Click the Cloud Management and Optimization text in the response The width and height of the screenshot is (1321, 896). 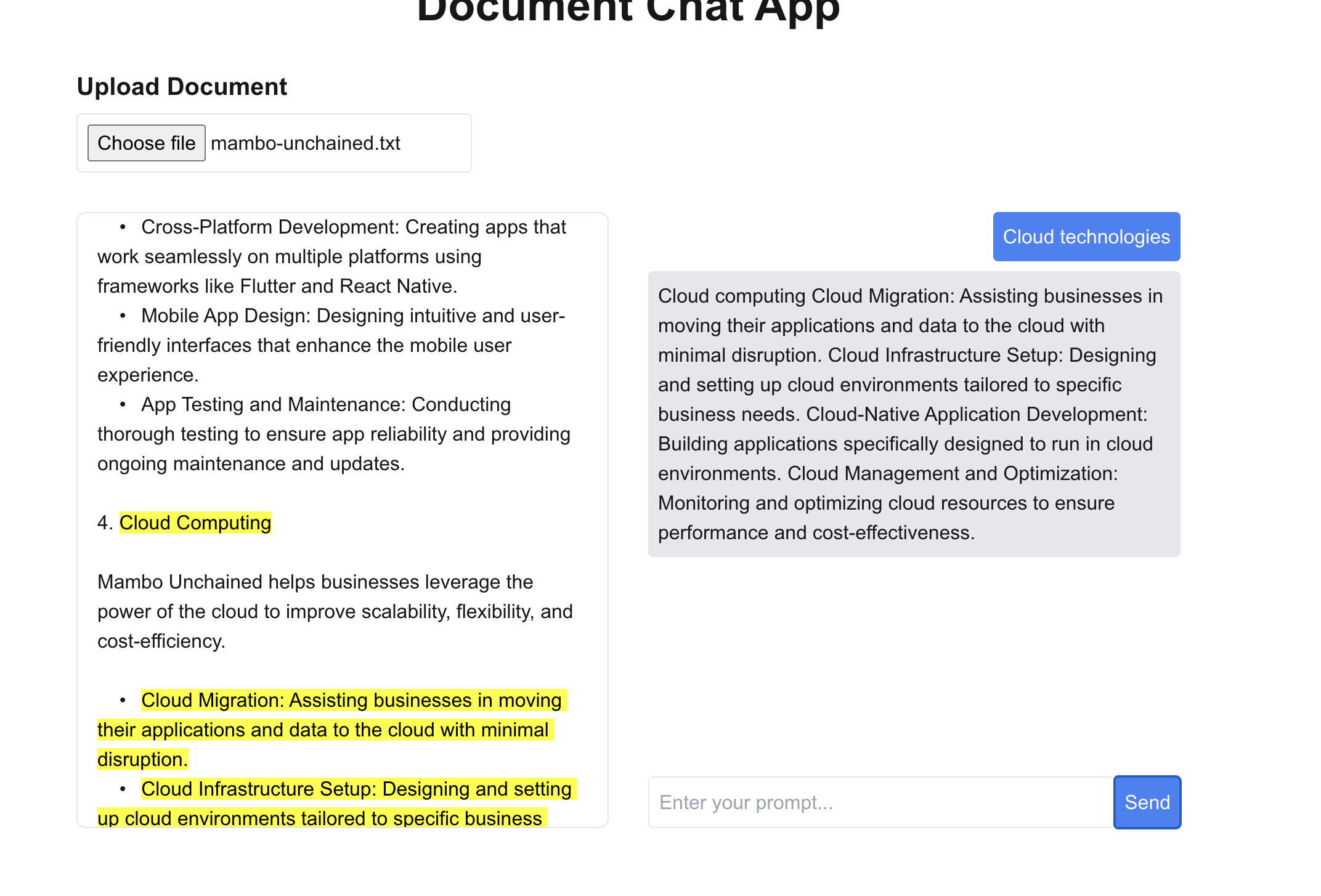pos(952,473)
